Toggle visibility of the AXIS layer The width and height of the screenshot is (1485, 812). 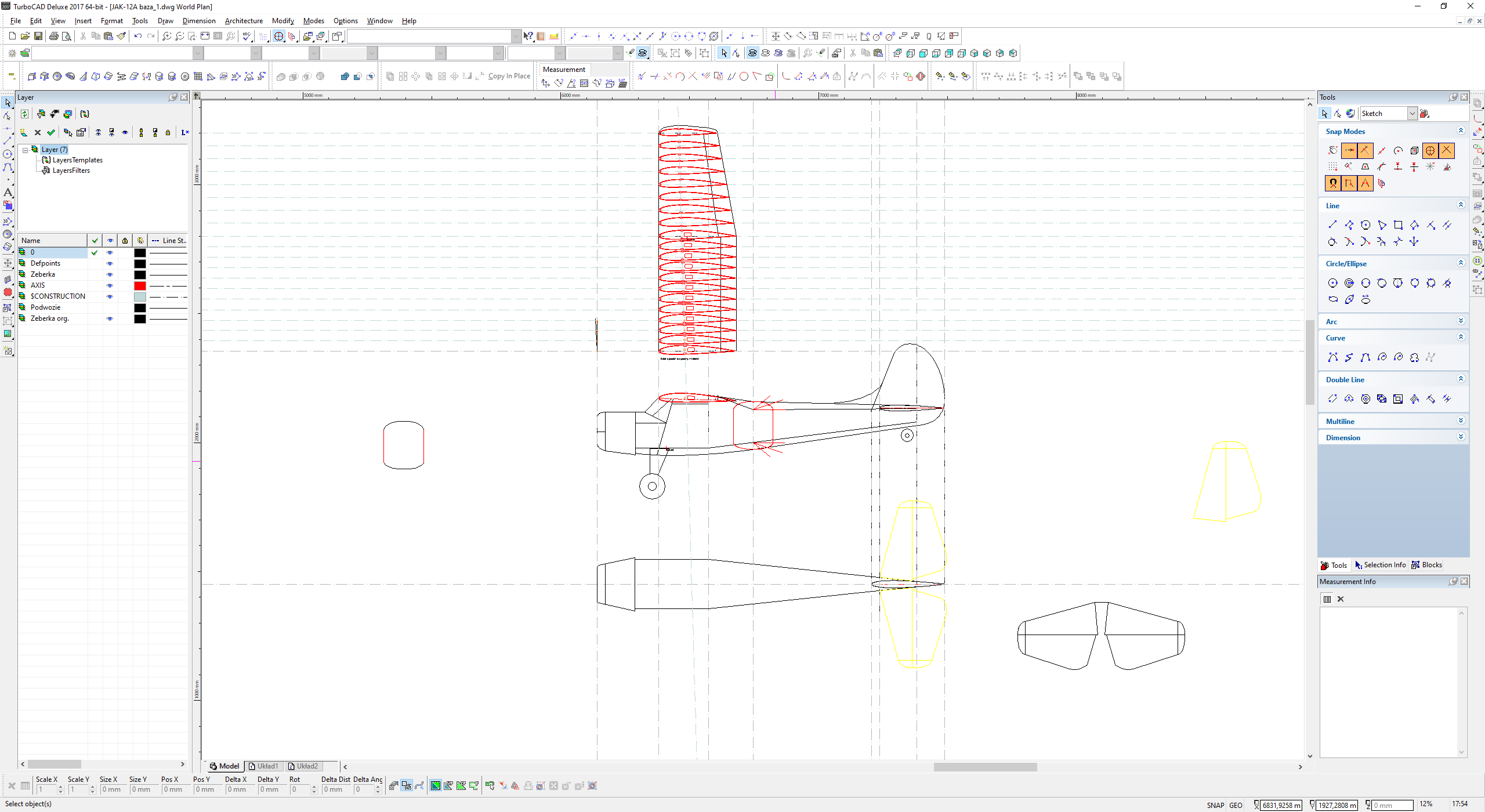110,285
